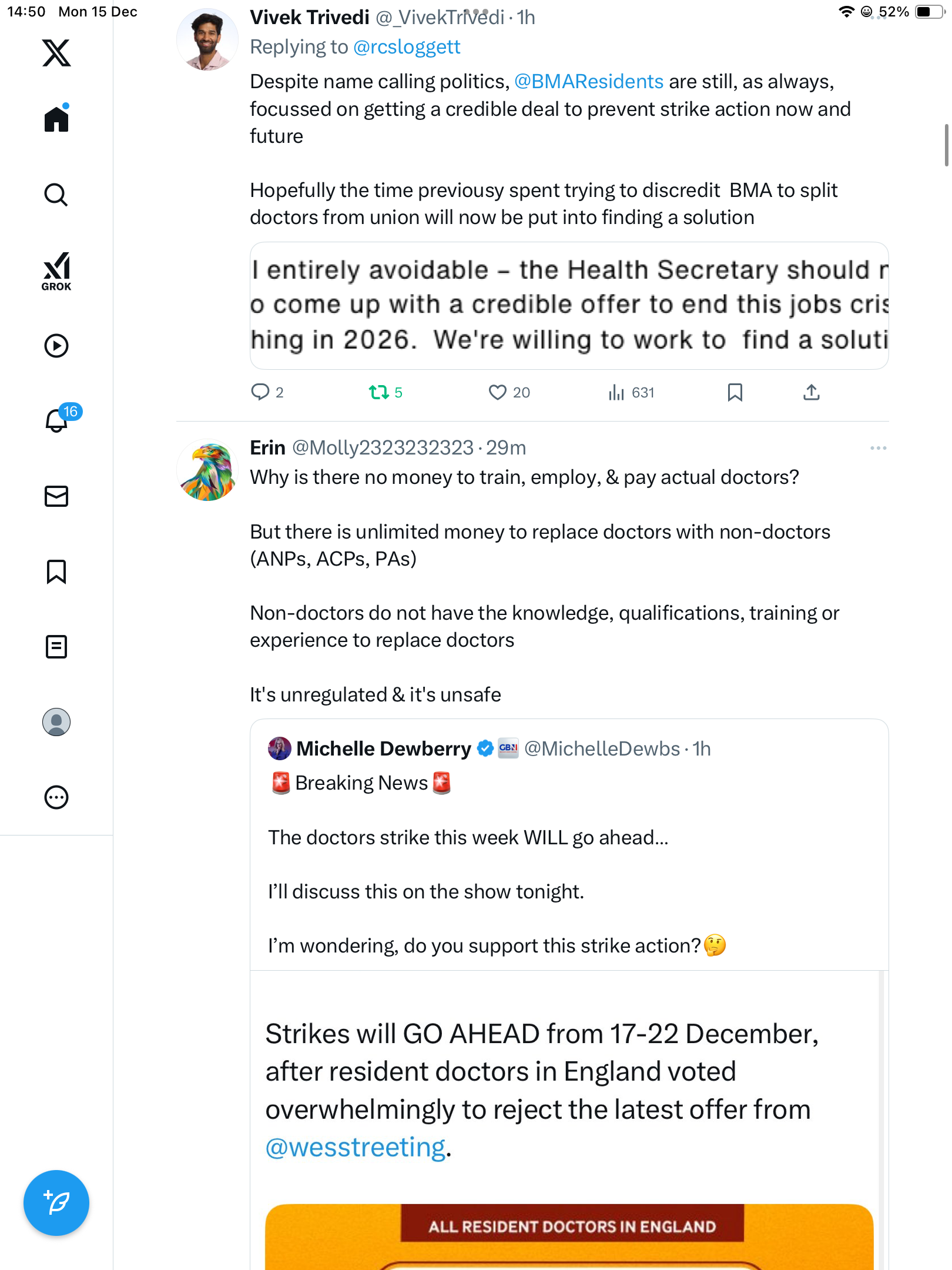
Task: Like Vivek Trivedi's reply
Action: tap(497, 392)
